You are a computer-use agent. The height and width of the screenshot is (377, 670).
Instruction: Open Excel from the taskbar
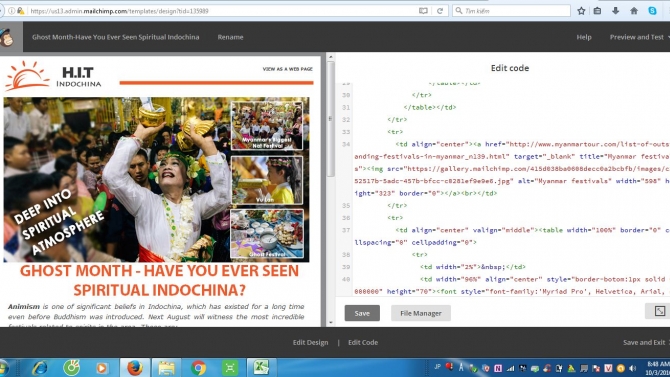coord(261,368)
